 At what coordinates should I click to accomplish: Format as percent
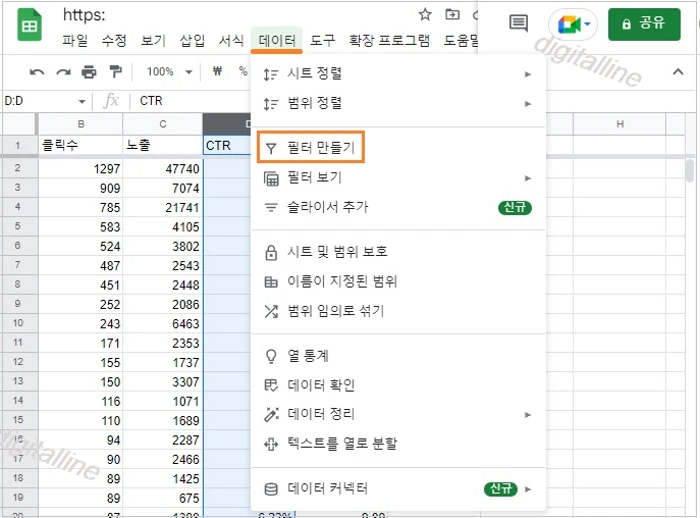(242, 71)
